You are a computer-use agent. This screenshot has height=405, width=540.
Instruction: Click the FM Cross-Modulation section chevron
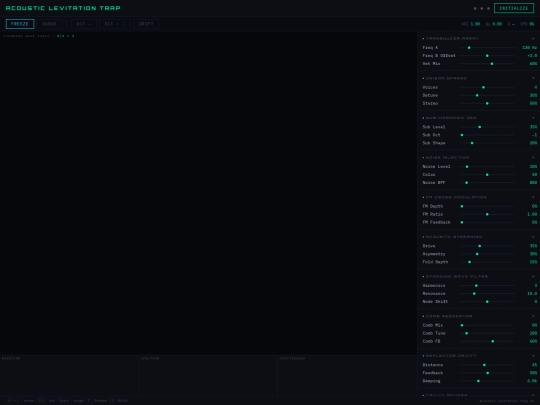(533, 197)
